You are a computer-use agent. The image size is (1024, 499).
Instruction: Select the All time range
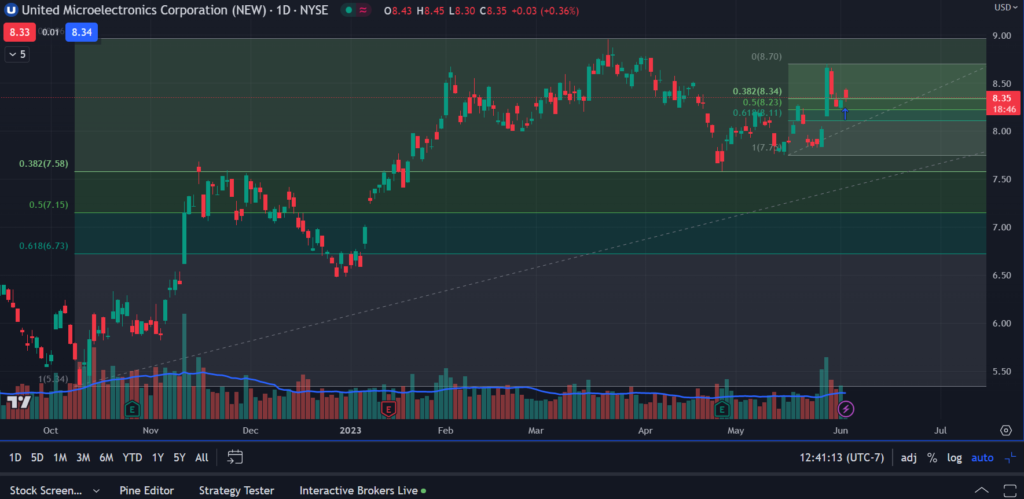click(x=202, y=457)
